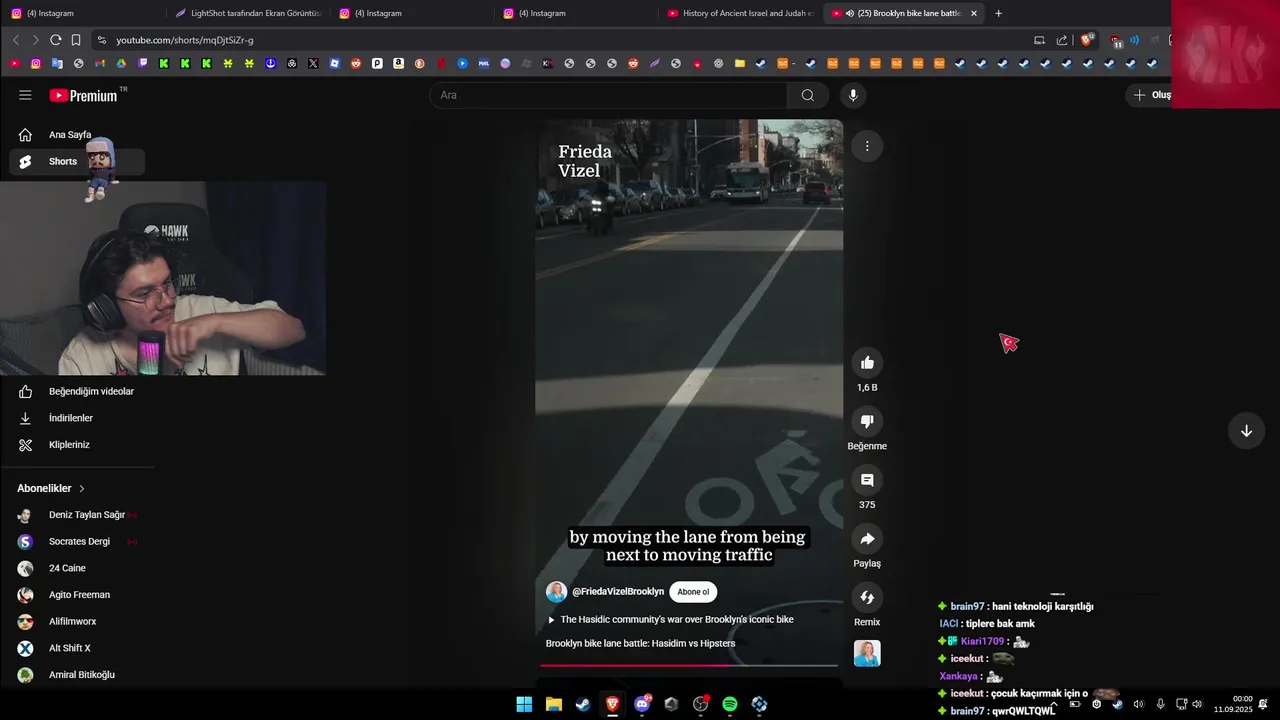
Task: Open Deniz Taylan Sağır subscription channel
Action: [x=76, y=515]
